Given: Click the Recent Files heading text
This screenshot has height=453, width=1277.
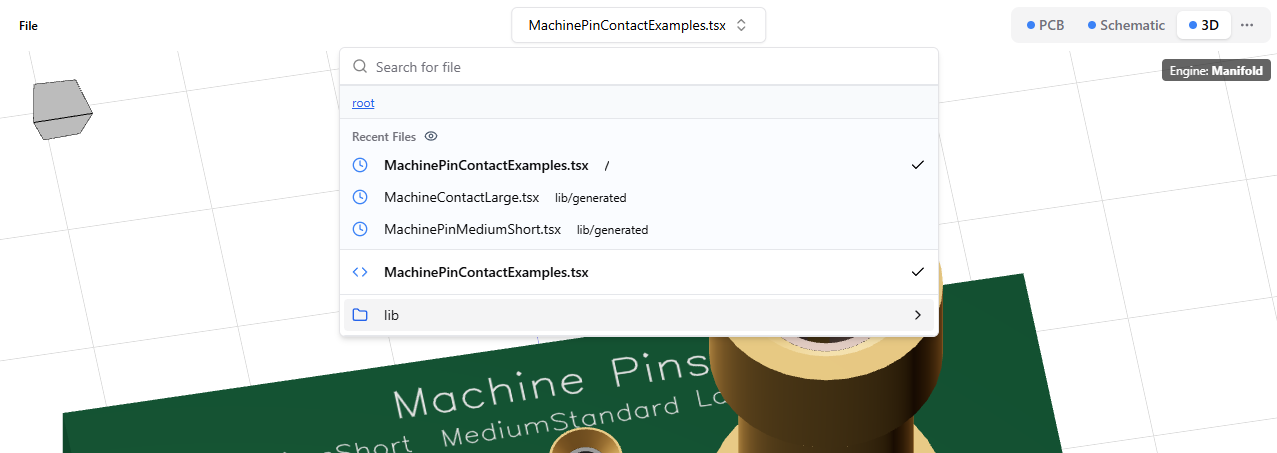Looking at the screenshot, I should pos(384,136).
